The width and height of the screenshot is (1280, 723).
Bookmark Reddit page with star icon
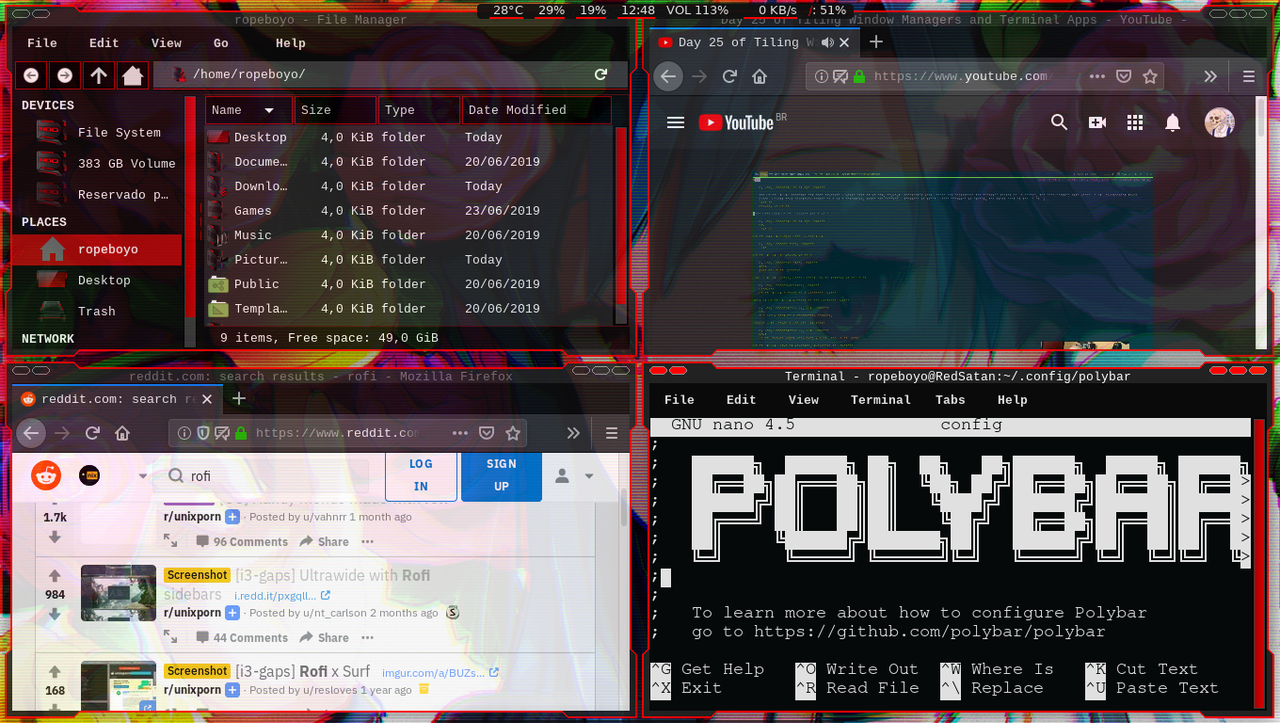coord(513,433)
